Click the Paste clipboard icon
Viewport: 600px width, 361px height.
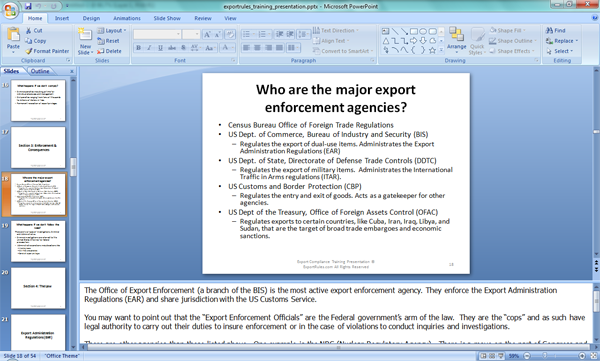click(x=13, y=34)
